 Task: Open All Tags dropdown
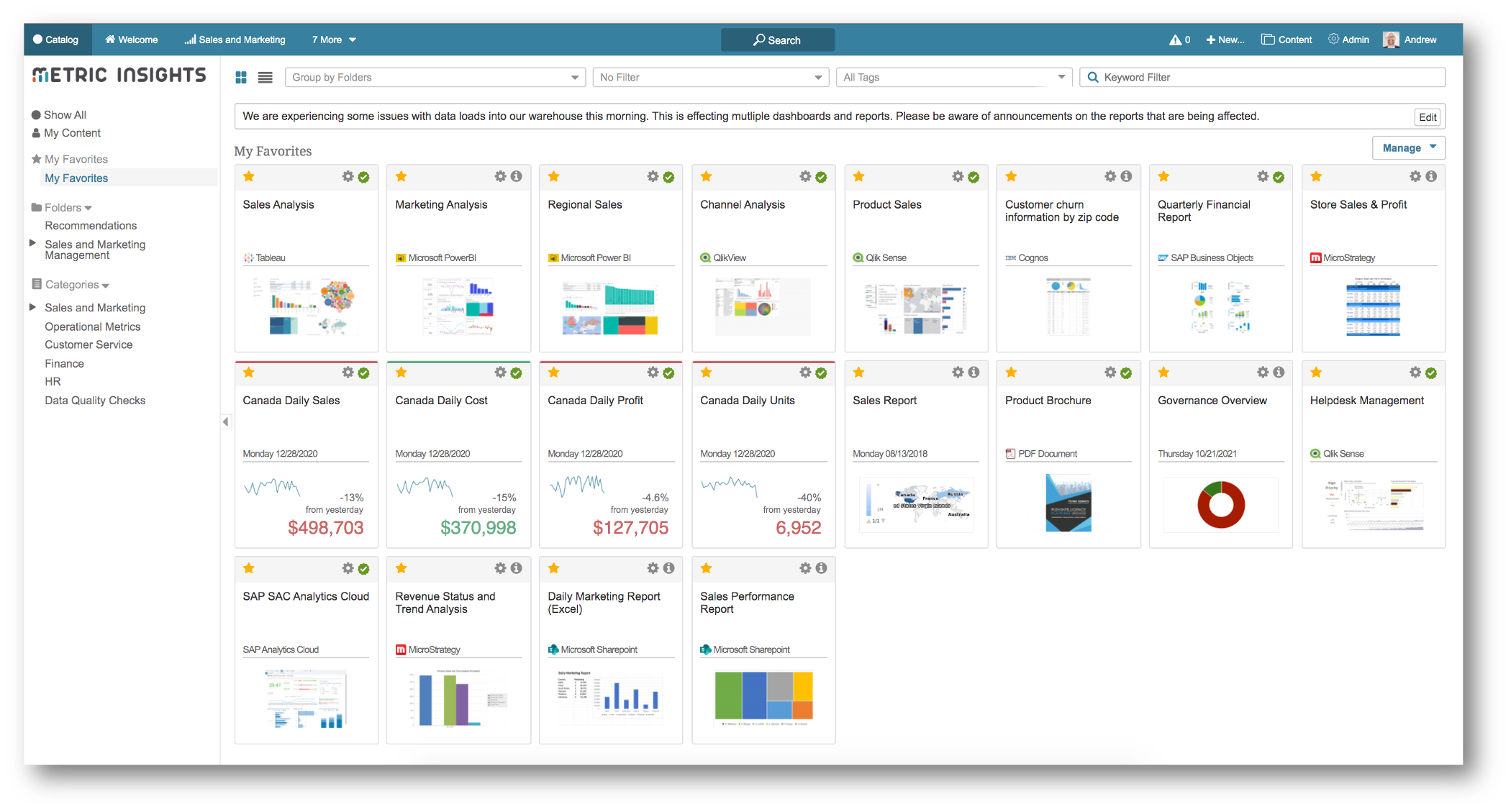[954, 78]
